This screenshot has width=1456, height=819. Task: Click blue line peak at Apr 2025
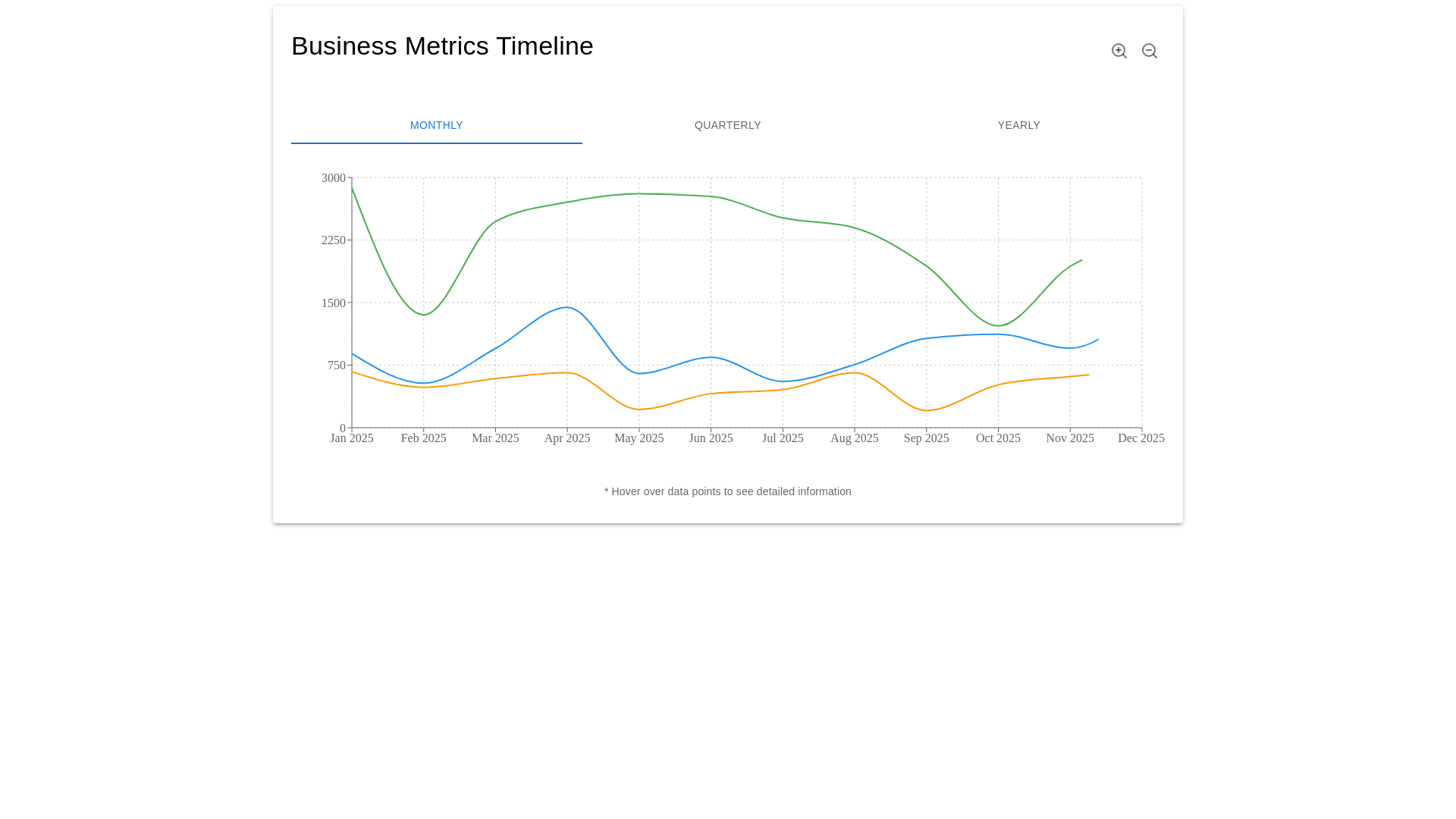(x=567, y=307)
